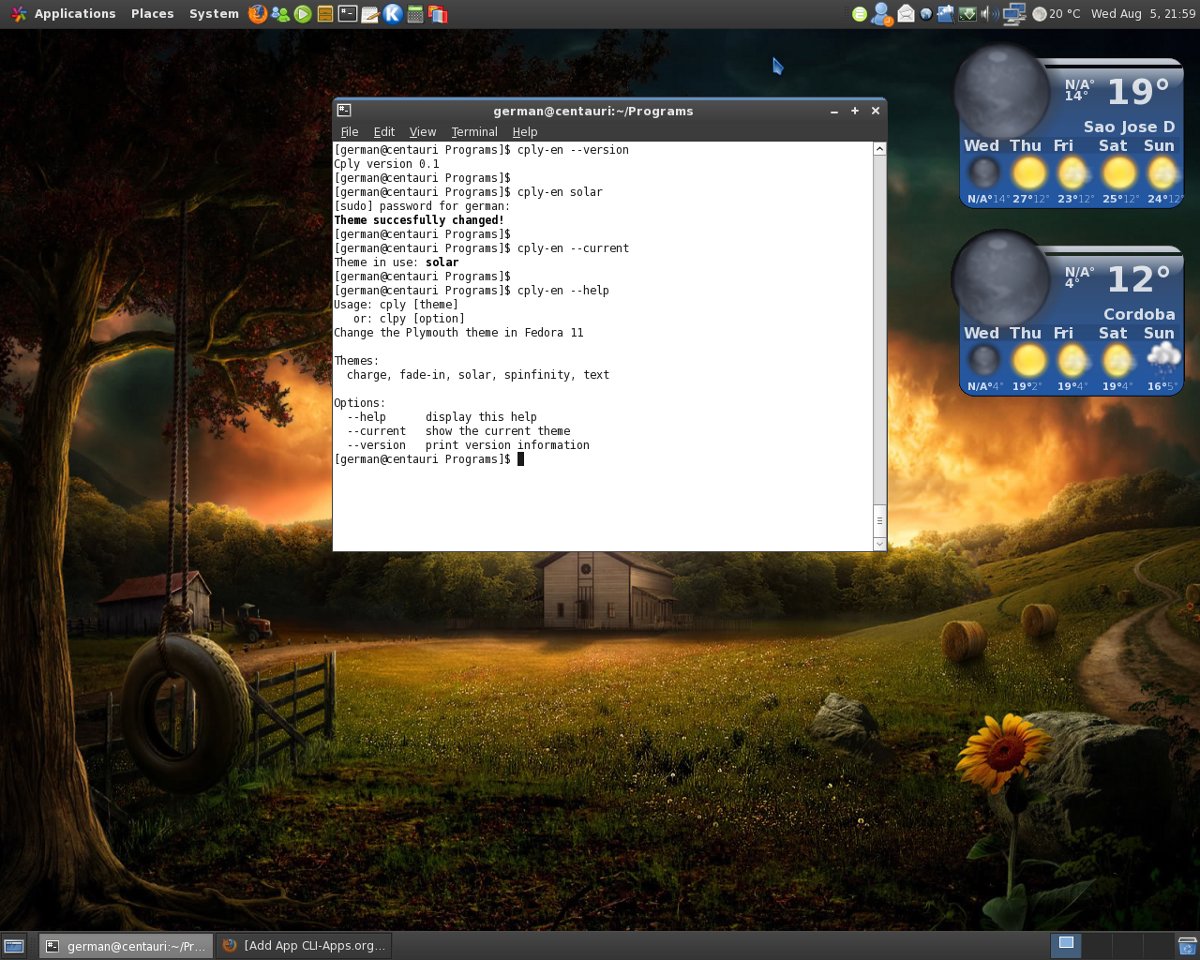The width and height of the screenshot is (1200, 960).
Task: Click the terminal vertical scrollbar handle
Action: pyautogui.click(x=879, y=520)
